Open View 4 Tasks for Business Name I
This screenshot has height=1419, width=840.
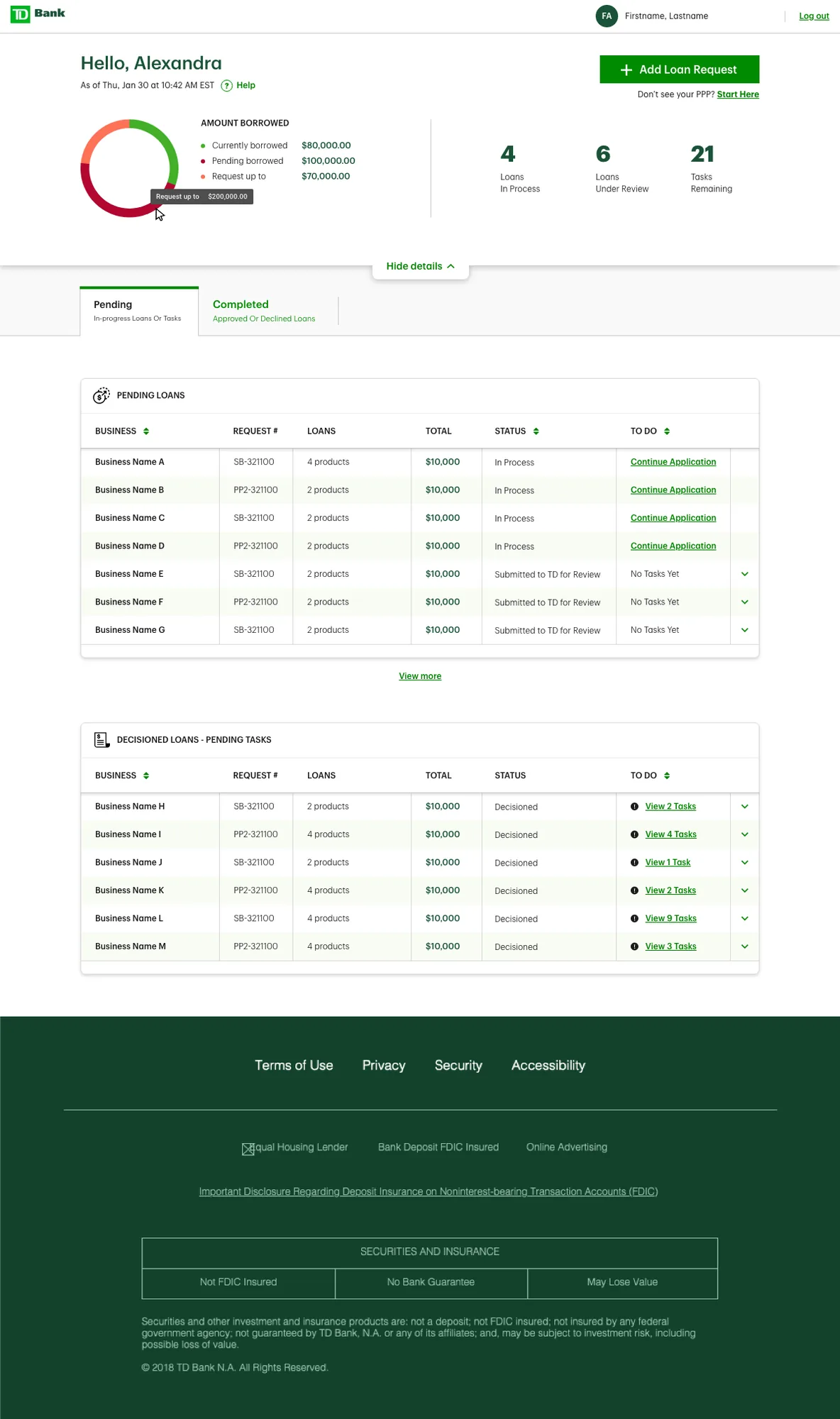point(671,834)
